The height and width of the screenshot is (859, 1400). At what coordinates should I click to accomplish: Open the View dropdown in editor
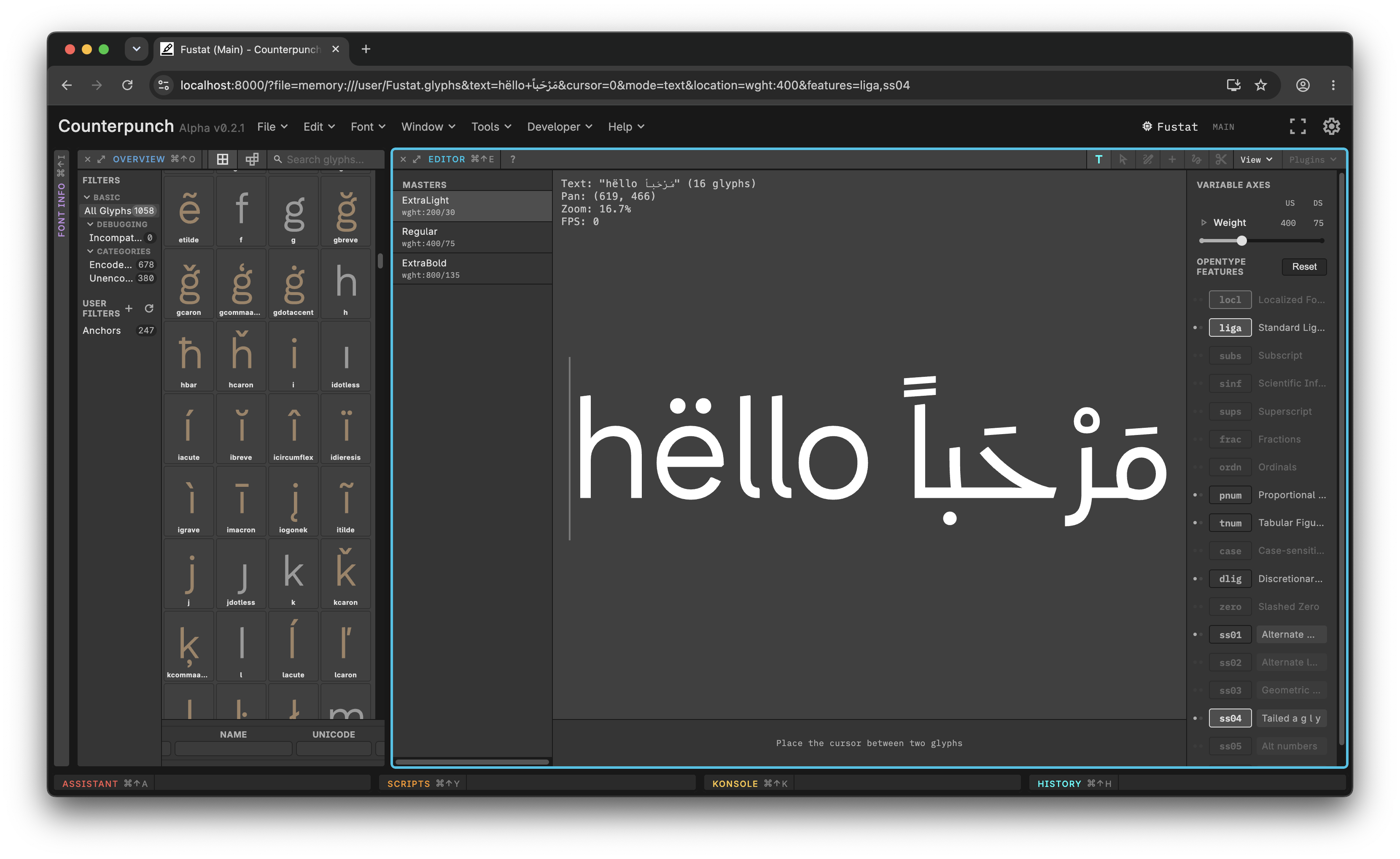click(x=1256, y=160)
